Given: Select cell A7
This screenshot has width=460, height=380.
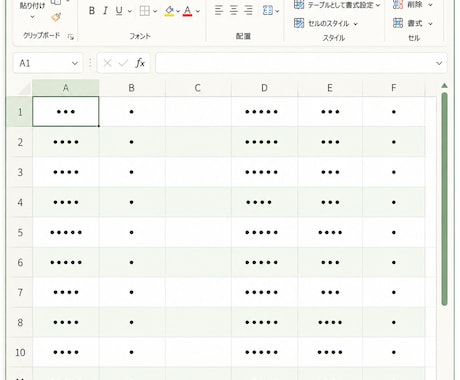Looking at the screenshot, I should pyautogui.click(x=66, y=292).
